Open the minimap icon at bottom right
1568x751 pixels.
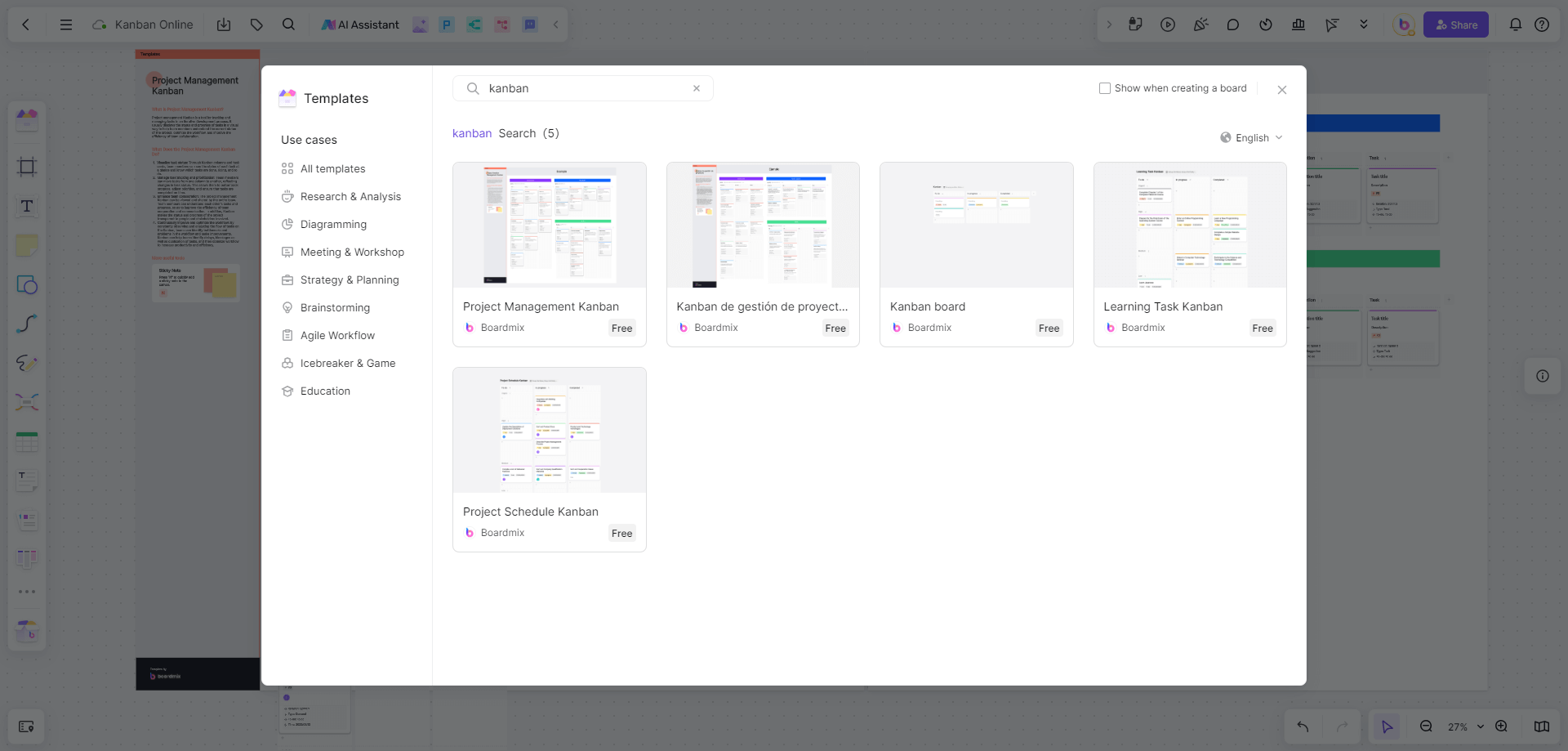(x=1542, y=726)
